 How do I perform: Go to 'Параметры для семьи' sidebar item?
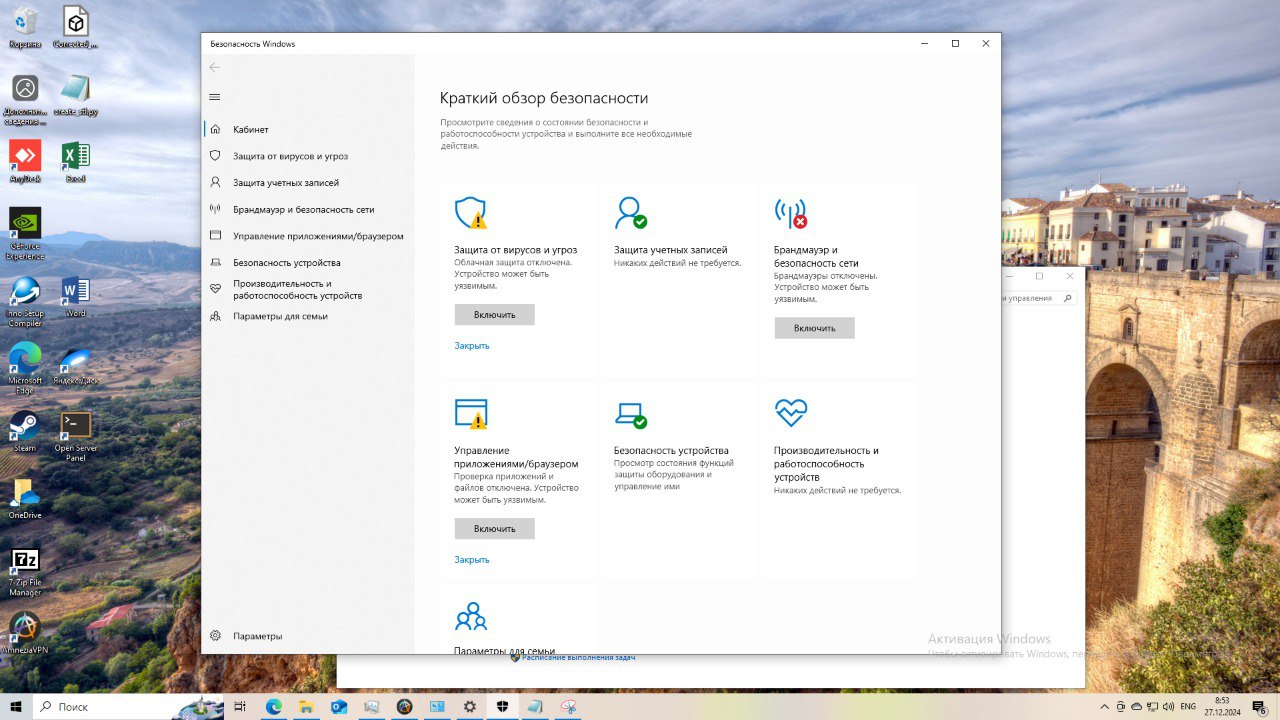(280, 316)
